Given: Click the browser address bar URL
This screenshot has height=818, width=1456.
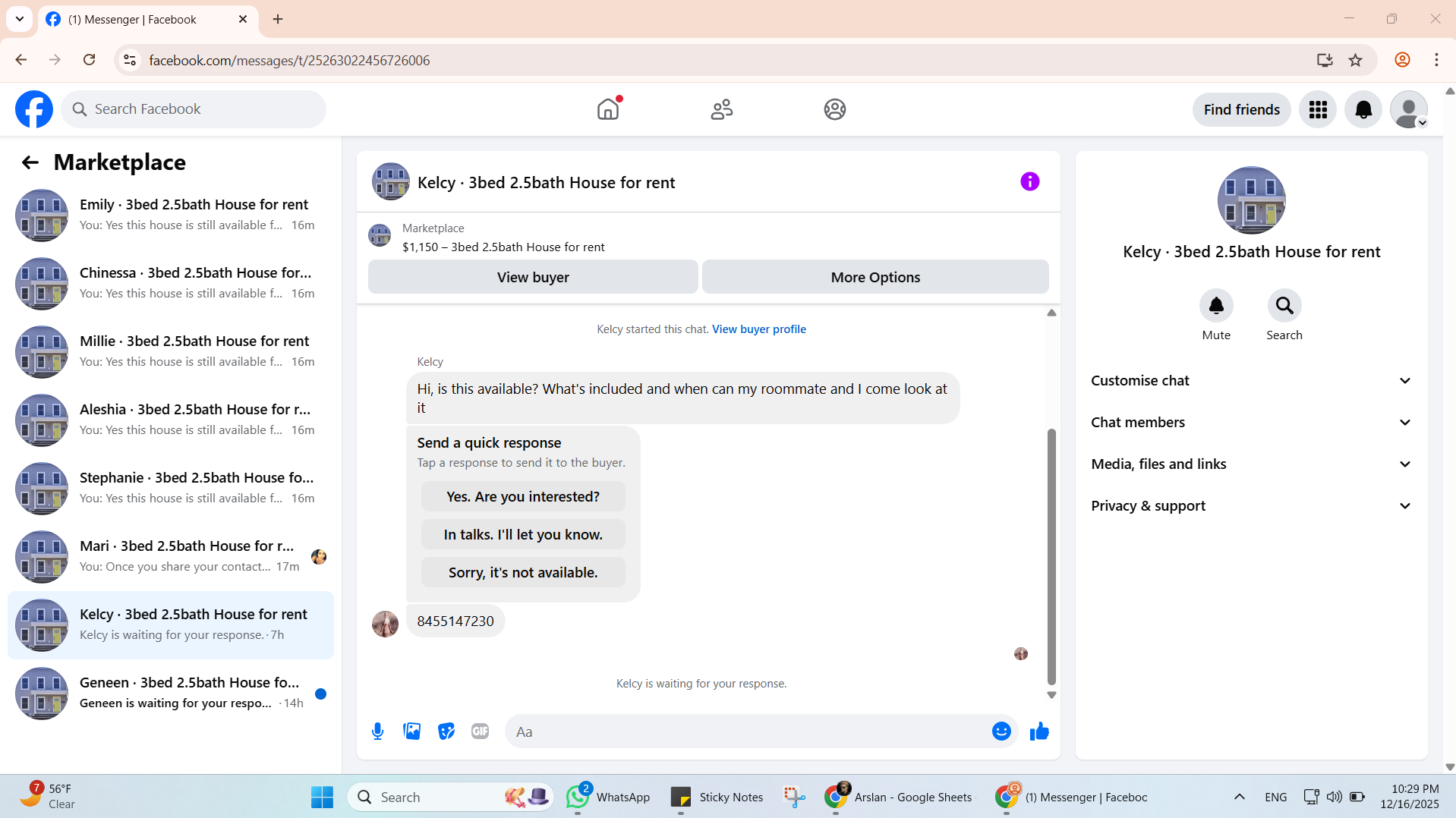Looking at the screenshot, I should pos(289,60).
